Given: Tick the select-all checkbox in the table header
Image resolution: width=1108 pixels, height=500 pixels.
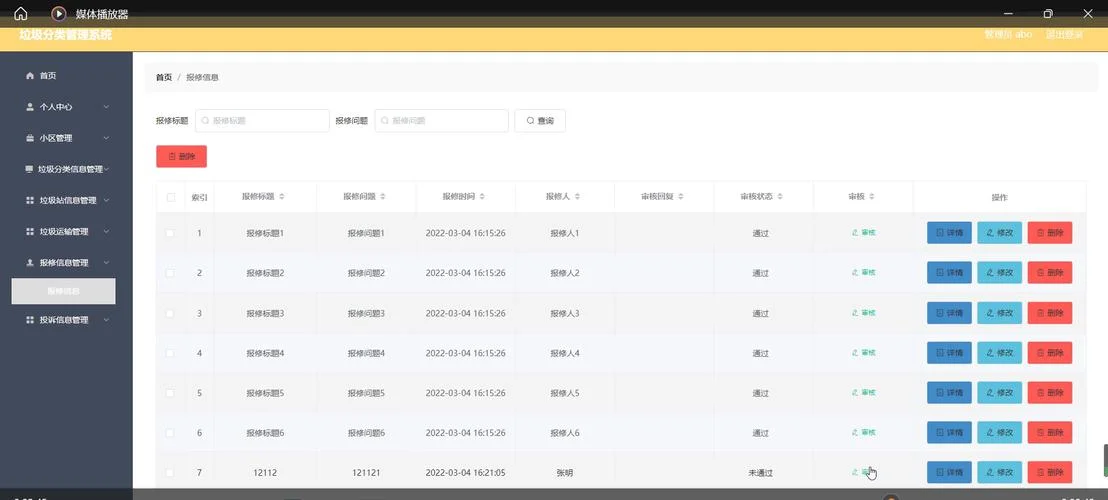Looking at the screenshot, I should tap(171, 197).
